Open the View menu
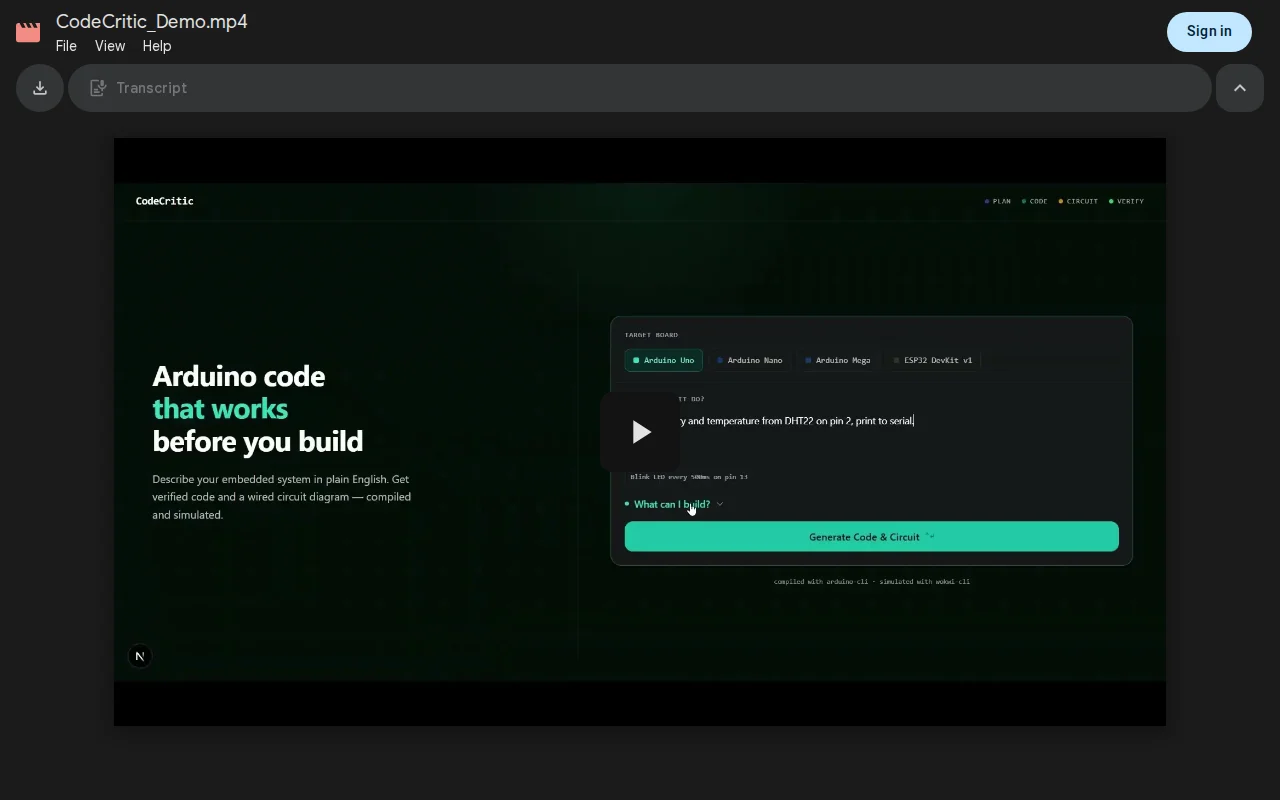1280x800 pixels. 110,46
